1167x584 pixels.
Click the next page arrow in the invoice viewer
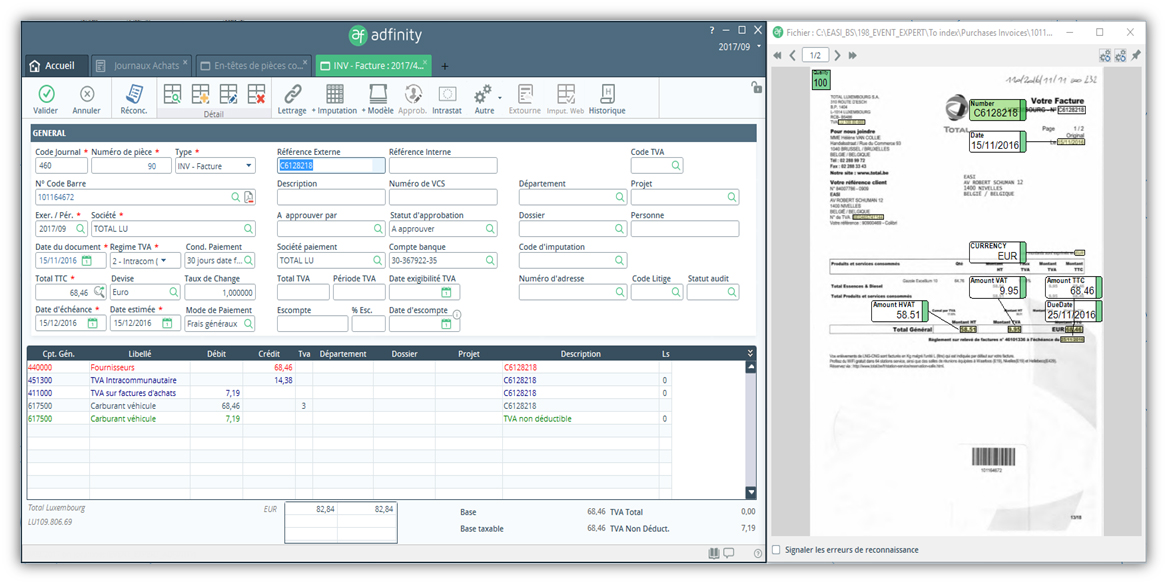(x=839, y=55)
